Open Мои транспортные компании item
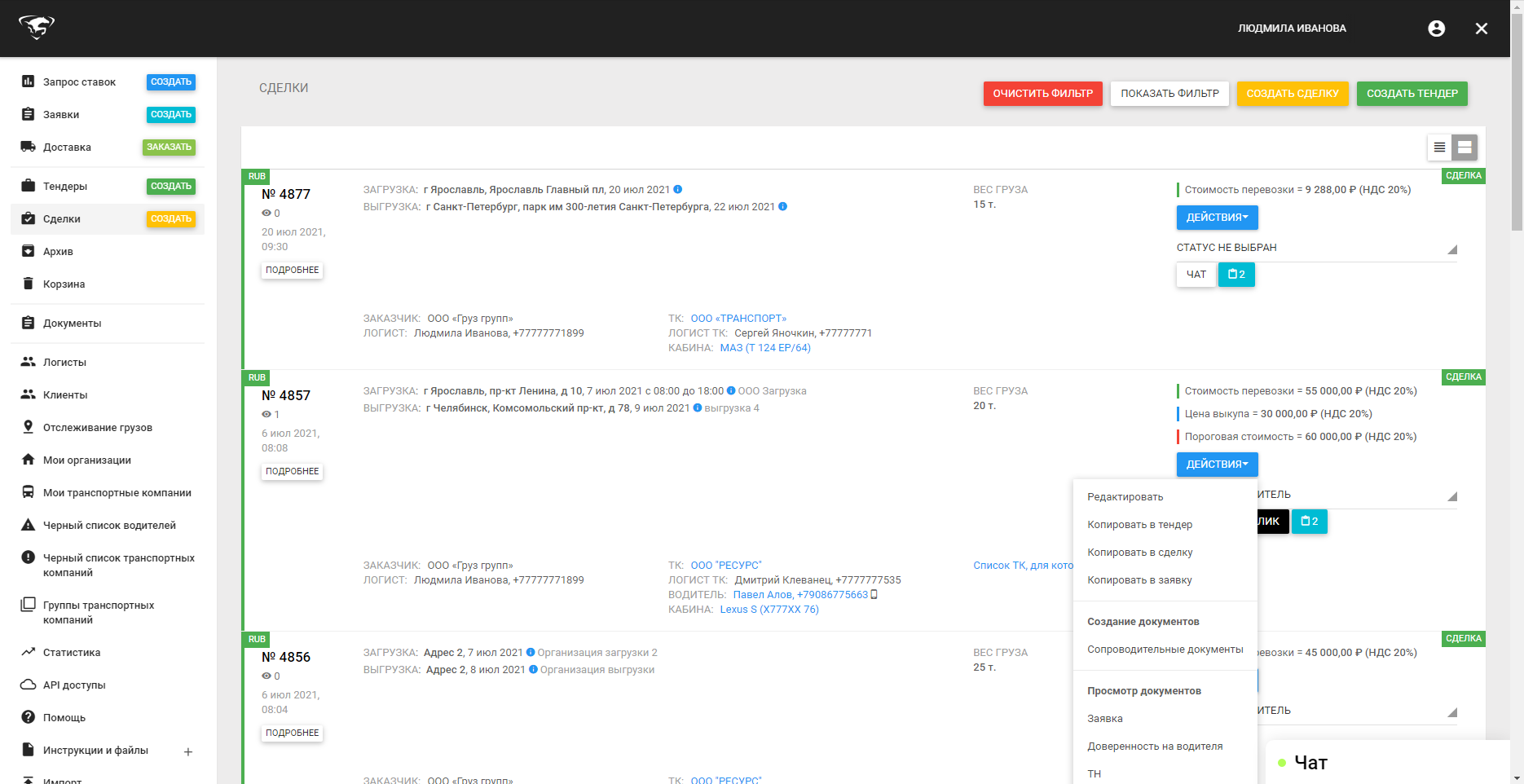Viewport: 1524px width, 784px height. [x=117, y=492]
